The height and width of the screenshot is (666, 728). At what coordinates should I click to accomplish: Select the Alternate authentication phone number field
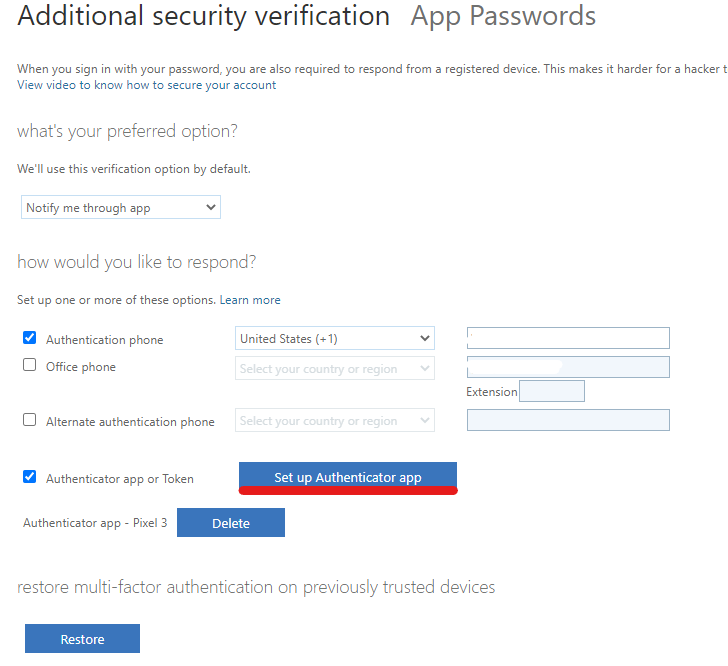click(568, 420)
